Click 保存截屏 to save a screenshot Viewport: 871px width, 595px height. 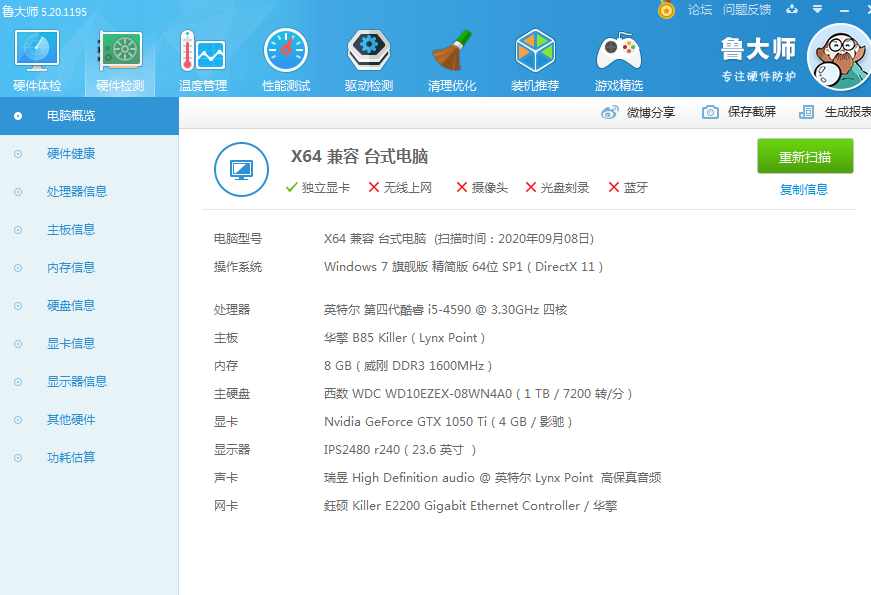click(x=739, y=112)
